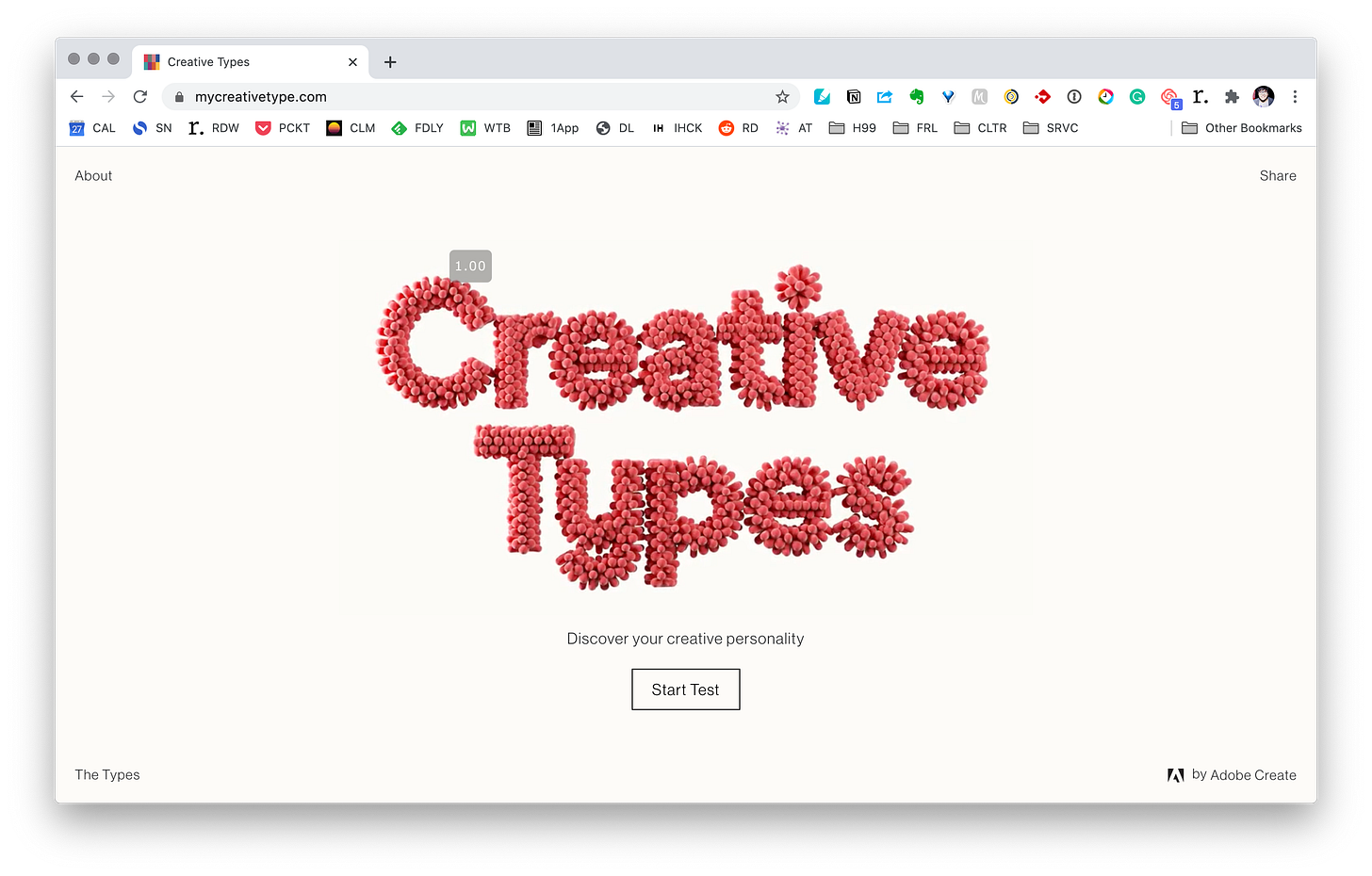The width and height of the screenshot is (1372, 876).
Task: Open the 1App bookmark
Action: [x=553, y=128]
